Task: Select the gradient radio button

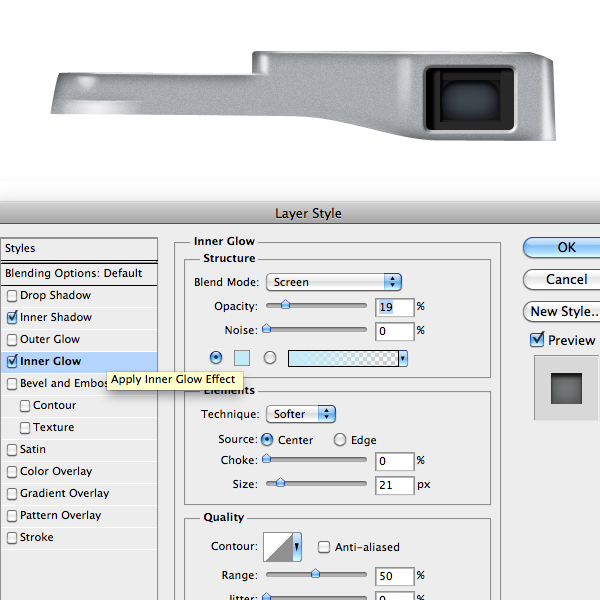Action: (x=270, y=357)
